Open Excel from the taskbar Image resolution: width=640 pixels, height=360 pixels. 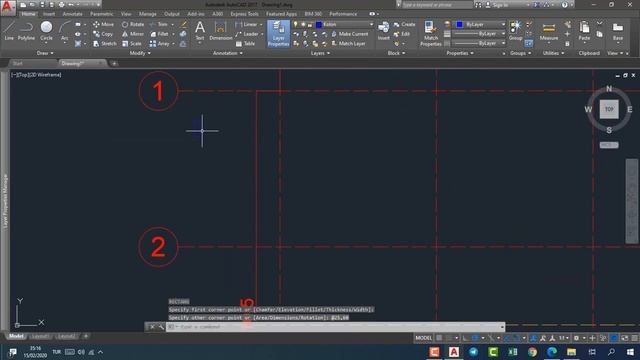pyautogui.click(x=513, y=352)
